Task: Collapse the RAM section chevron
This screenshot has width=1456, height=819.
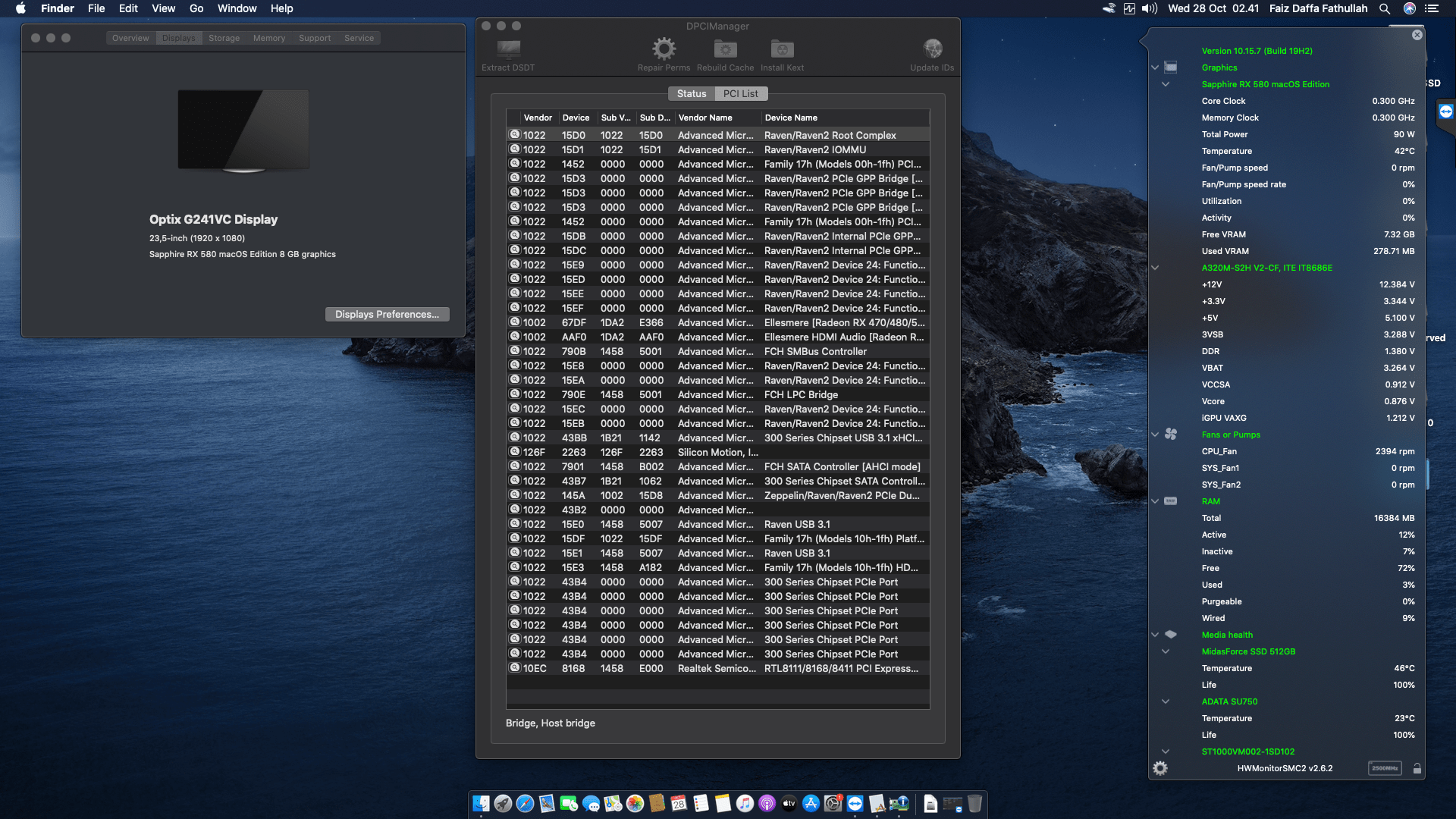Action: click(x=1155, y=501)
